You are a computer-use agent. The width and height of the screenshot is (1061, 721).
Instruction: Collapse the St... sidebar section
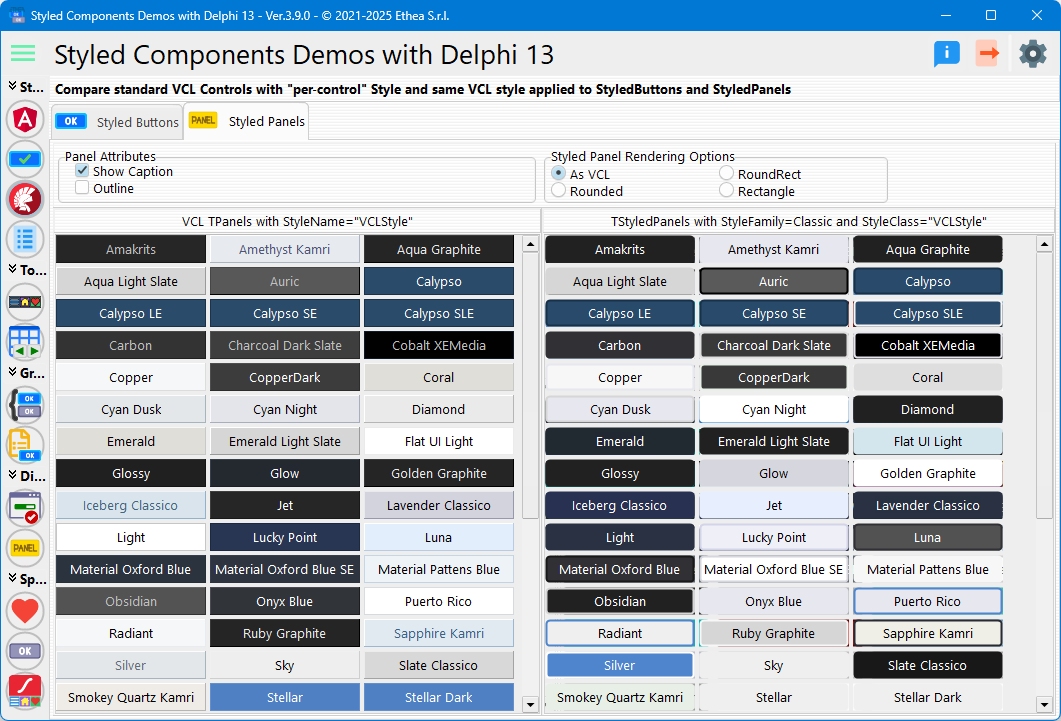point(24,88)
